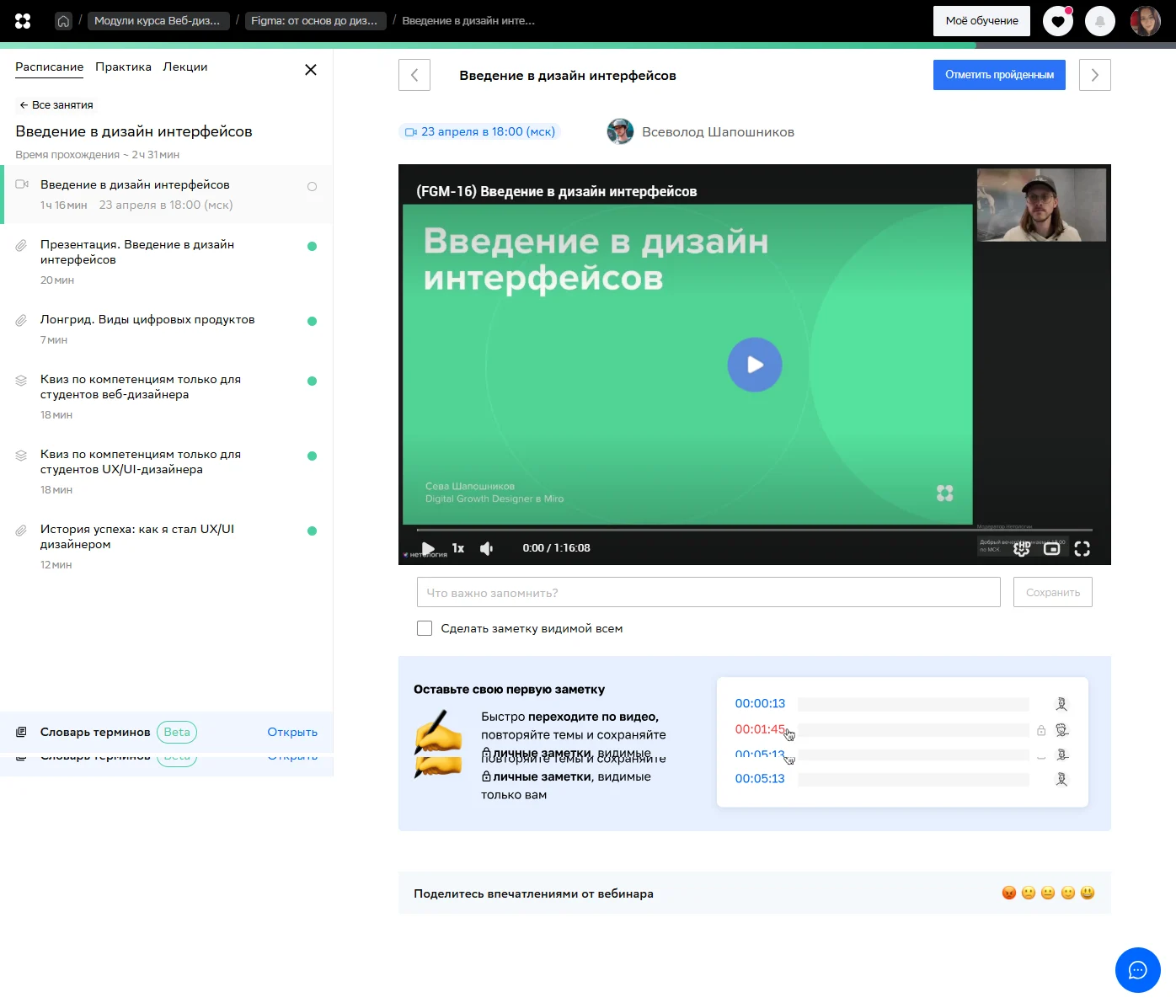Image resolution: width=1176 pixels, height=1008 pixels.
Task: Open the Словарь терминов via Открыть
Action: pos(292,732)
